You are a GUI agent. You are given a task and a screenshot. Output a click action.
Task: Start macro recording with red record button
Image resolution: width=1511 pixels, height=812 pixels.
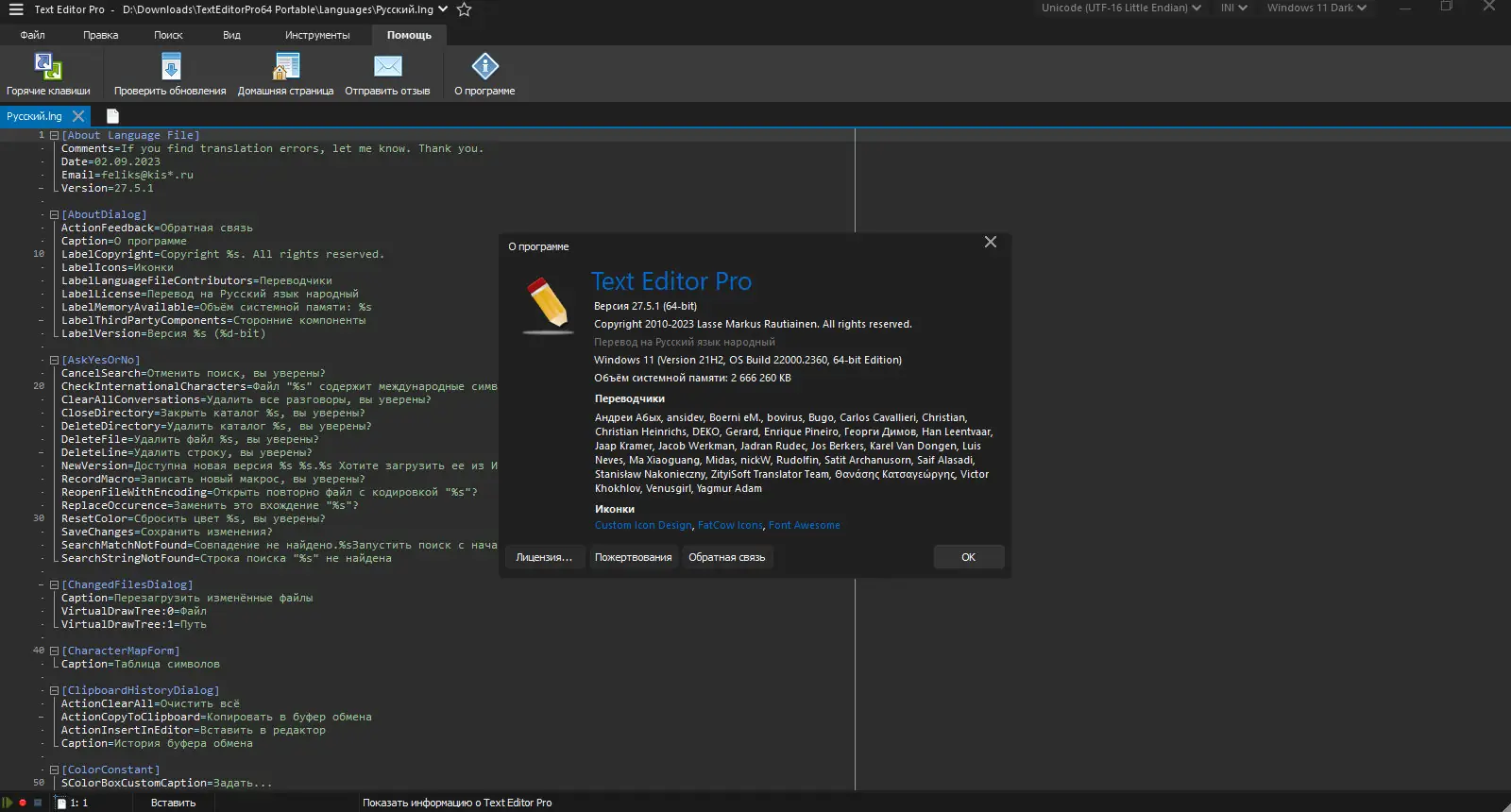(23, 803)
